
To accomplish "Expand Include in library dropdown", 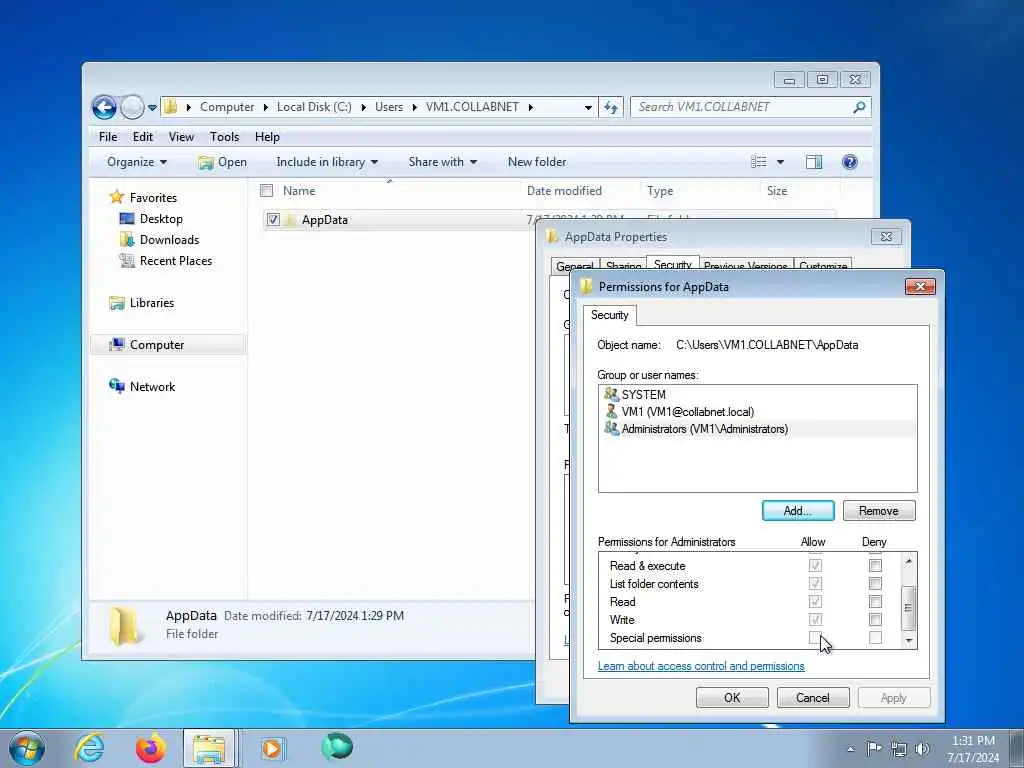I will tap(327, 162).
